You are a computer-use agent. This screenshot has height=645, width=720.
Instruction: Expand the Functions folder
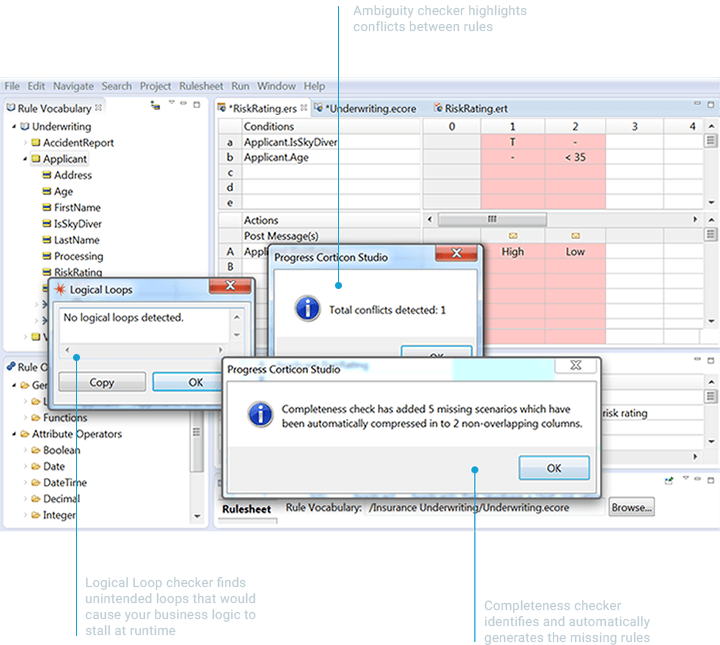[25, 418]
